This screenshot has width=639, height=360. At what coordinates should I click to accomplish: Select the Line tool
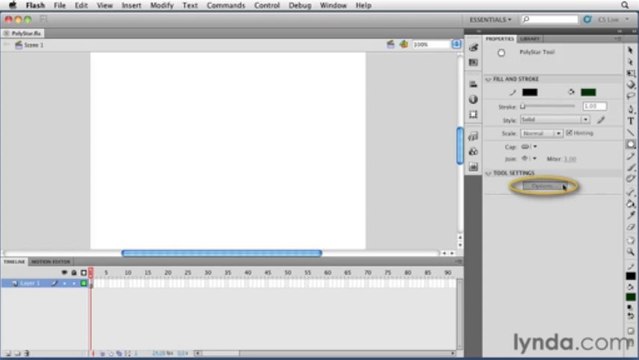(630, 133)
